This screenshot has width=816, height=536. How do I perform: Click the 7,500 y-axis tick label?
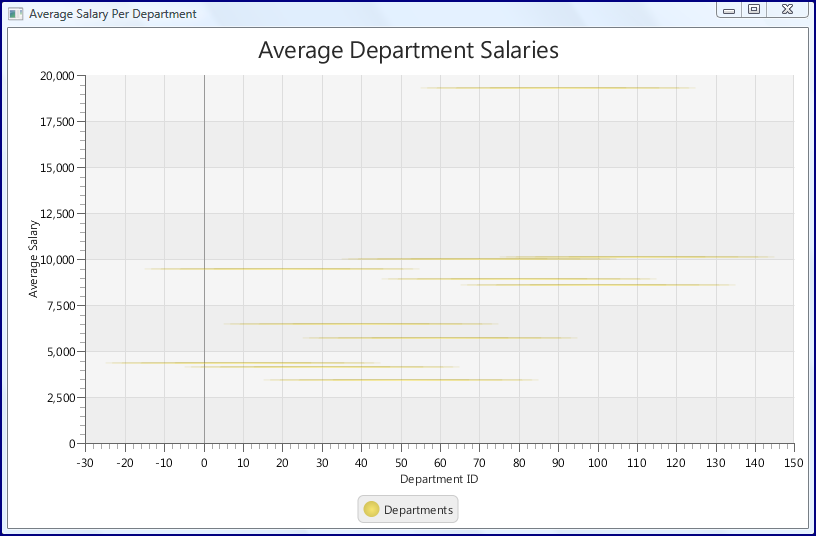pyautogui.click(x=61, y=306)
